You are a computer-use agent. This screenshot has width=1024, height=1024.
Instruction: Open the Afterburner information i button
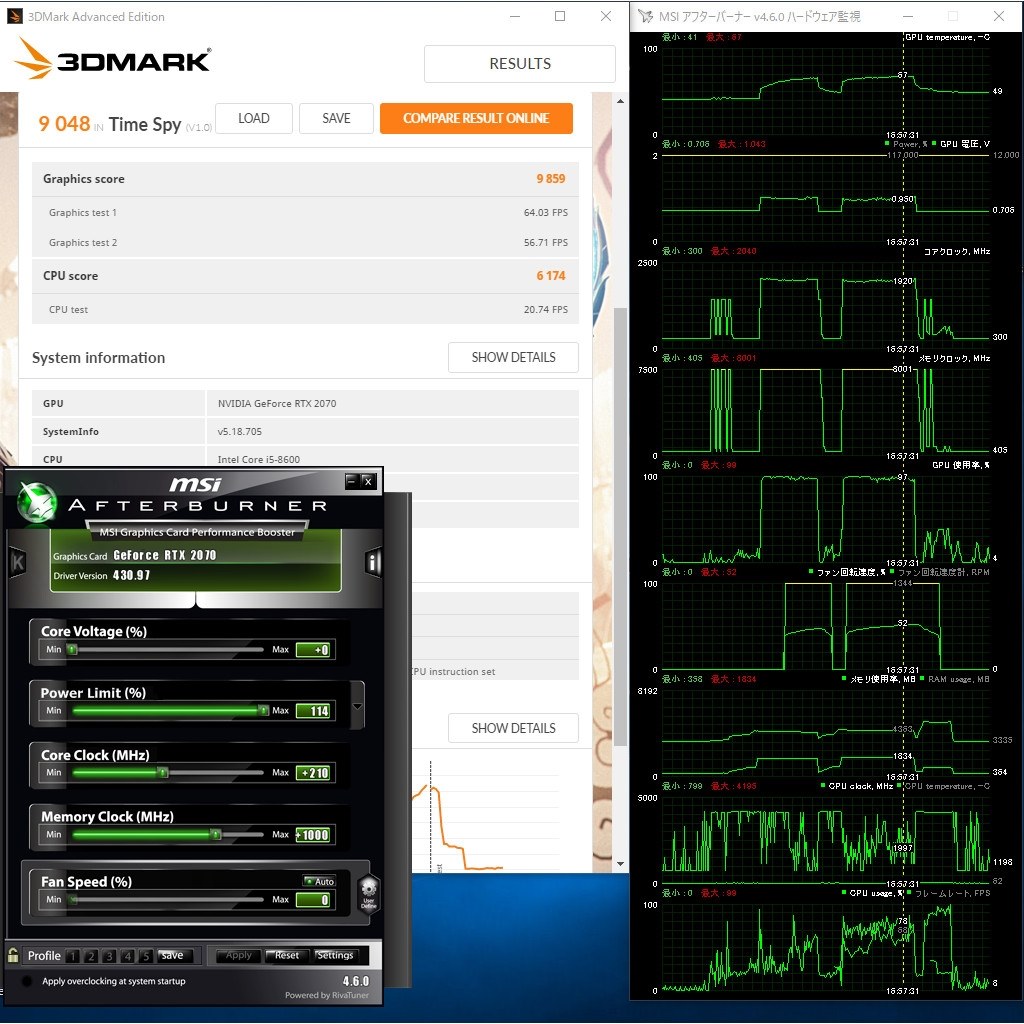[x=373, y=562]
